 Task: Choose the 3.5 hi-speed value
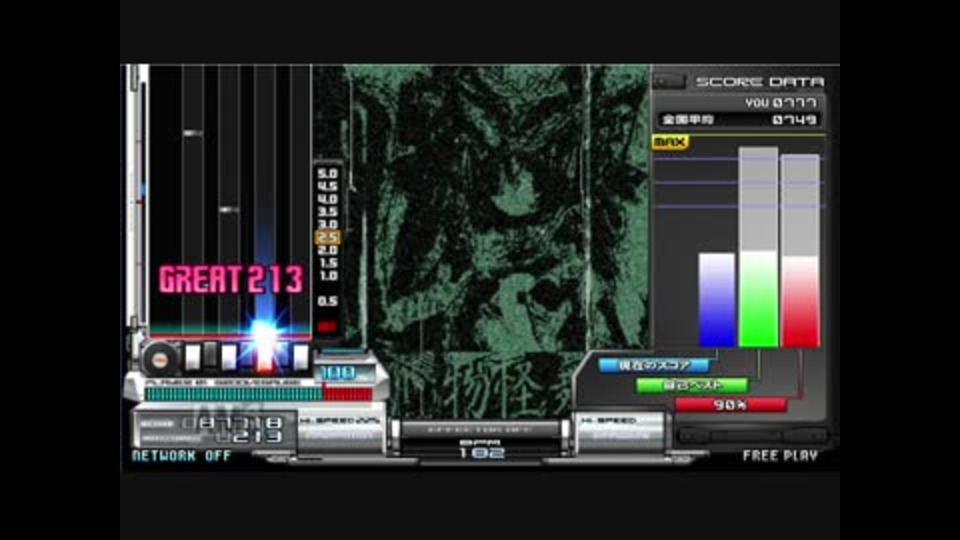point(328,212)
